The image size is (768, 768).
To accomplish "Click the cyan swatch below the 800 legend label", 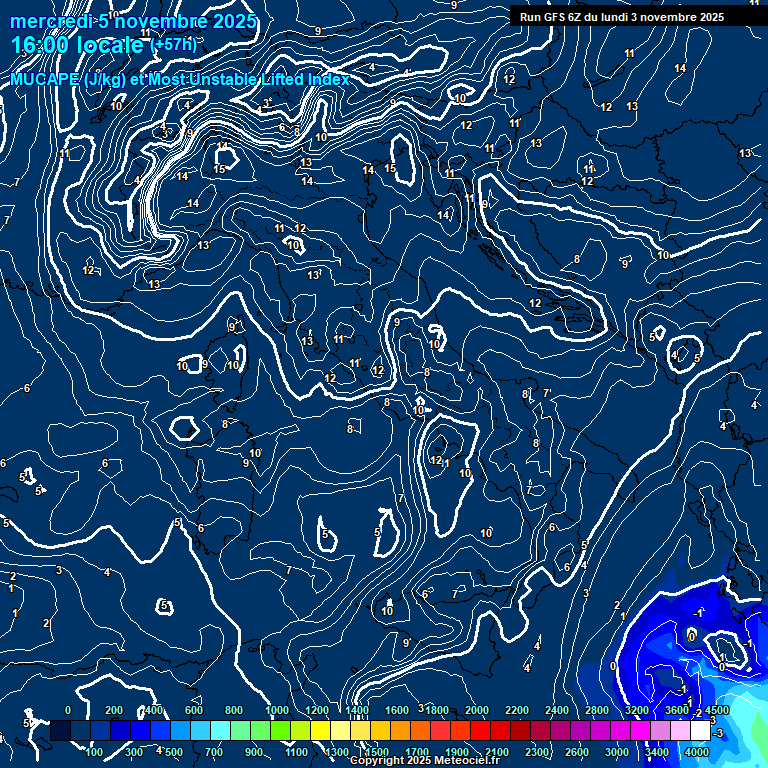I will click(x=220, y=730).
